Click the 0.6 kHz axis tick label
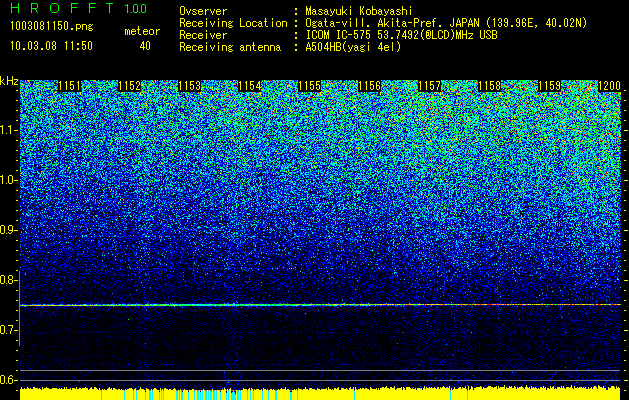Image resolution: width=629 pixels, height=400 pixels. [x=9, y=380]
